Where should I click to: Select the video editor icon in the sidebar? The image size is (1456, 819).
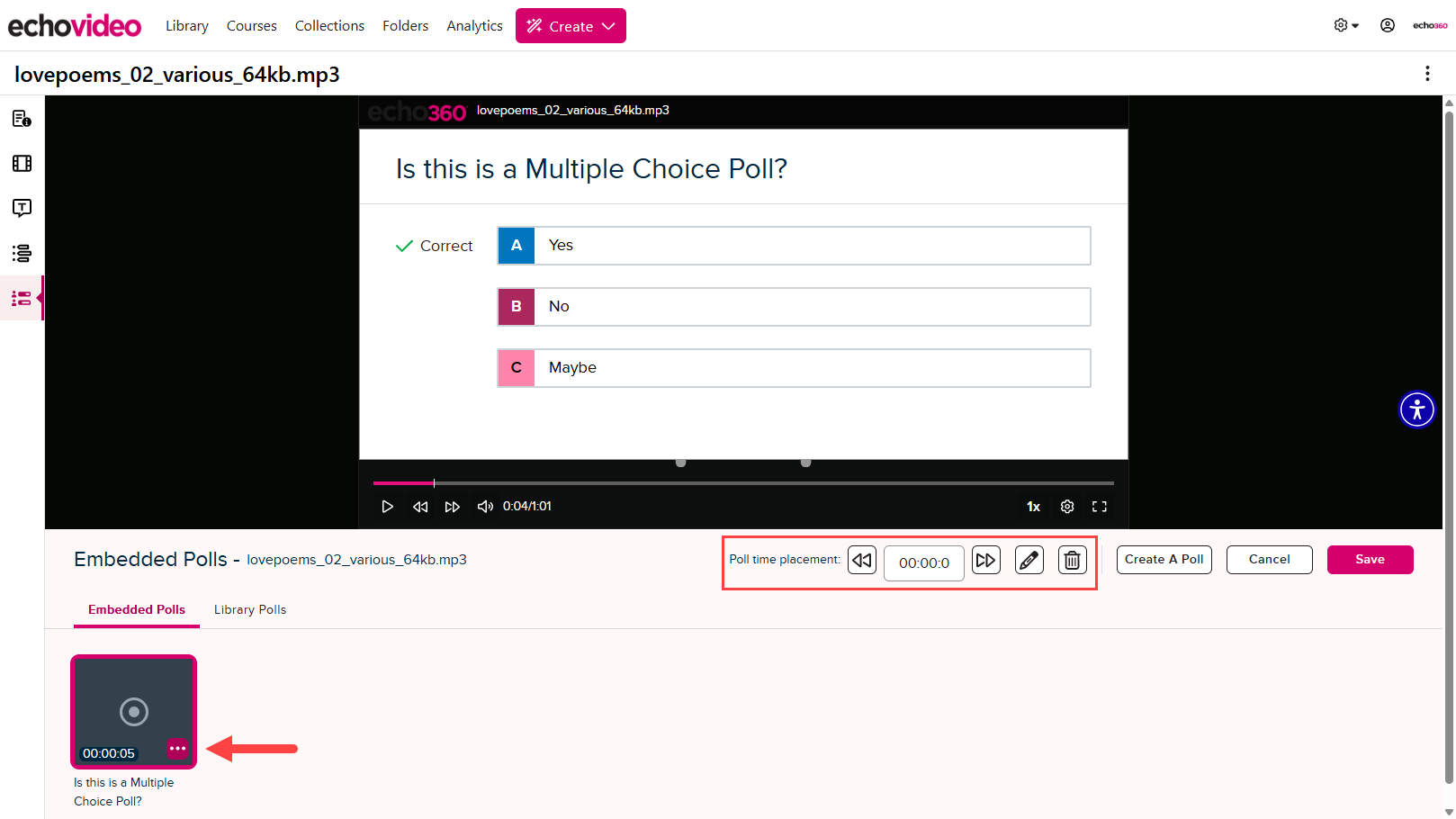pos(22,163)
